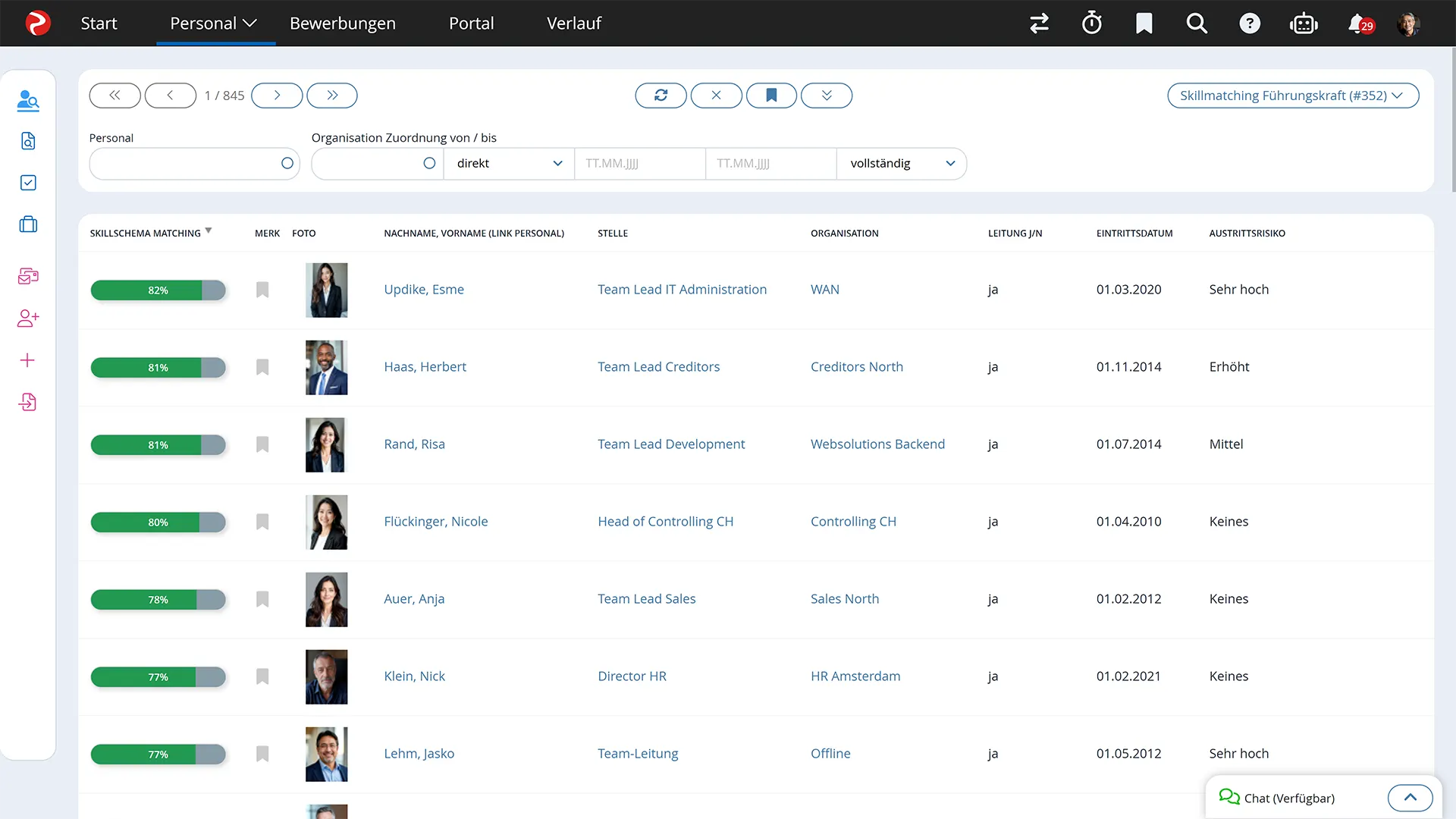
Task: Open global search with magnifier icon
Action: click(1196, 23)
